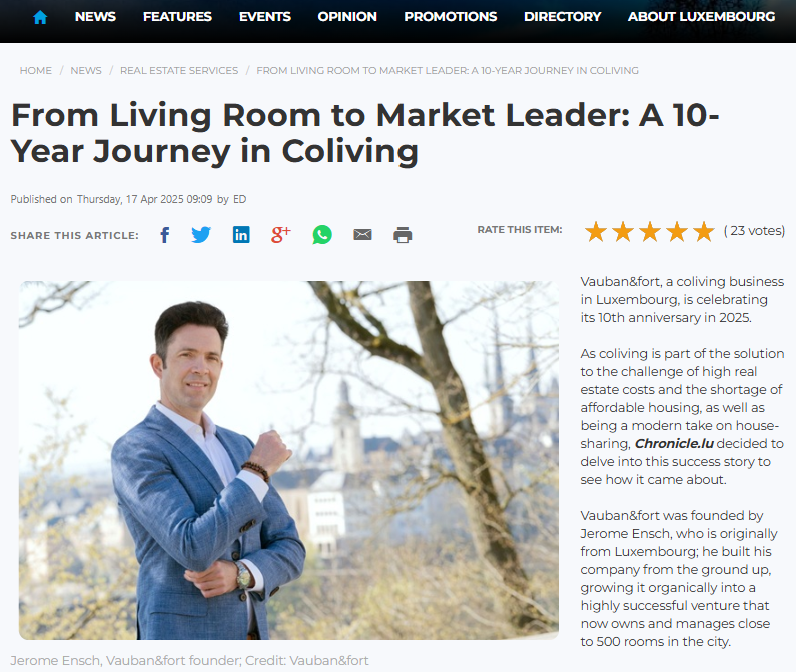Rate the article five stars
This screenshot has height=672, width=796.
pyautogui.click(x=704, y=231)
